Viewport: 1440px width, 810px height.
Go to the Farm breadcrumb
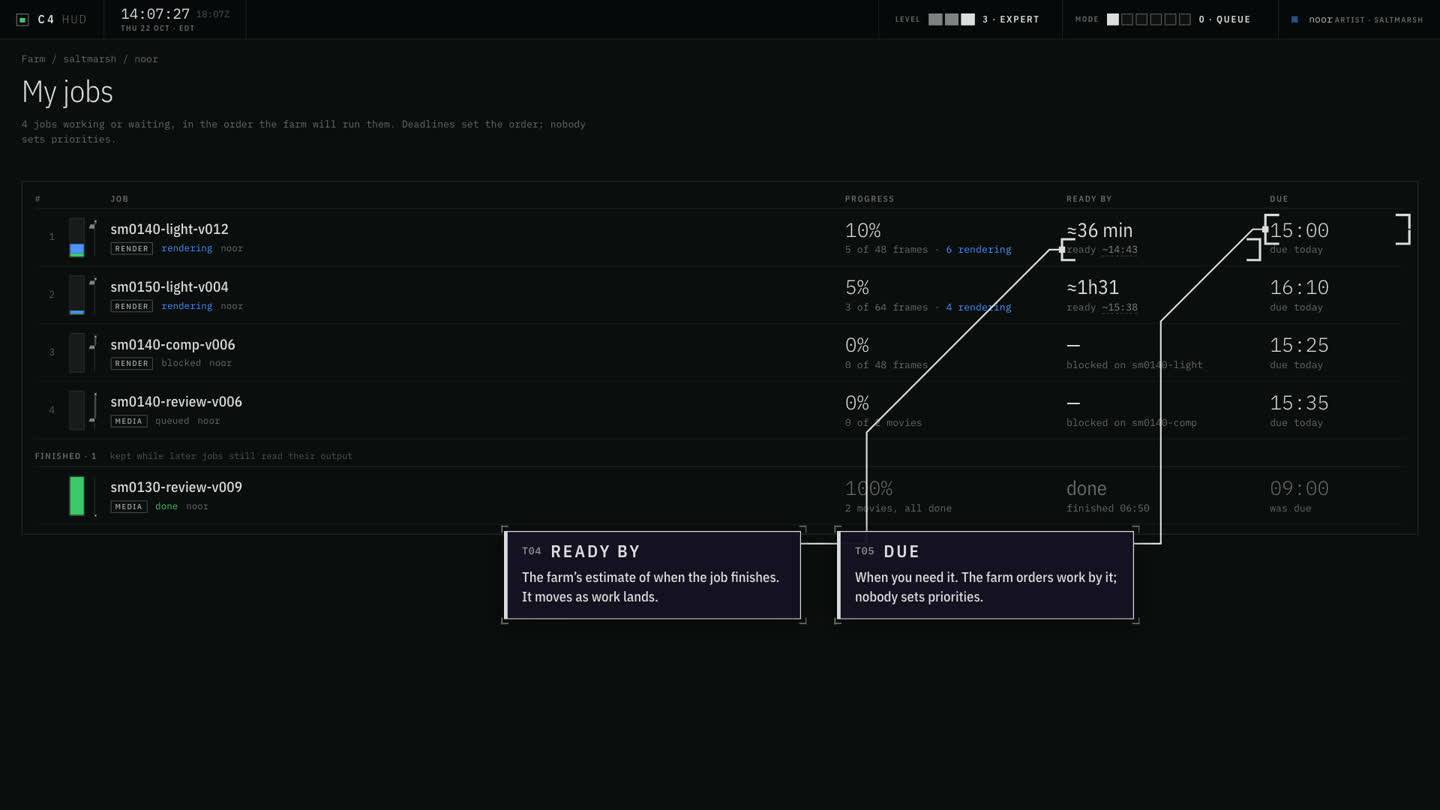tap(33, 59)
